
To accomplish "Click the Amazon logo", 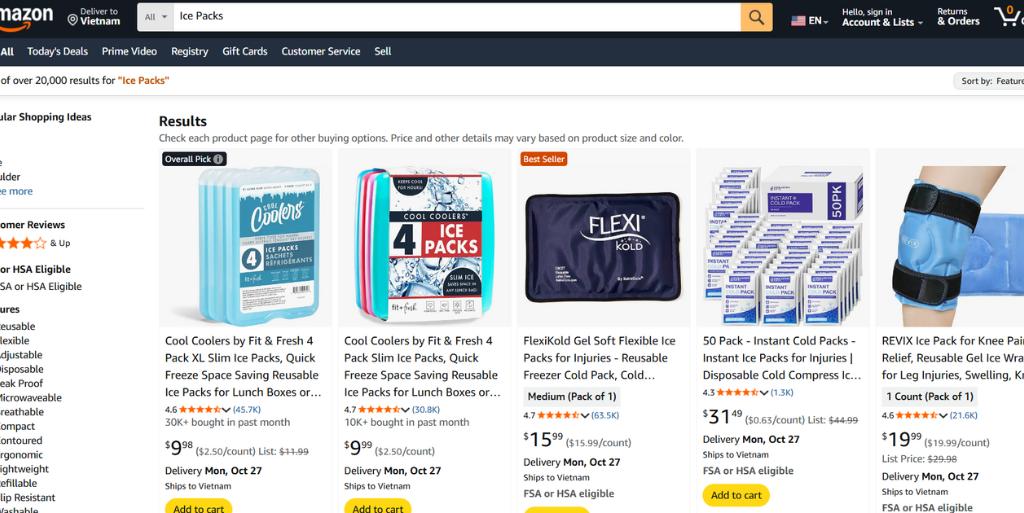I will tap(26, 17).
